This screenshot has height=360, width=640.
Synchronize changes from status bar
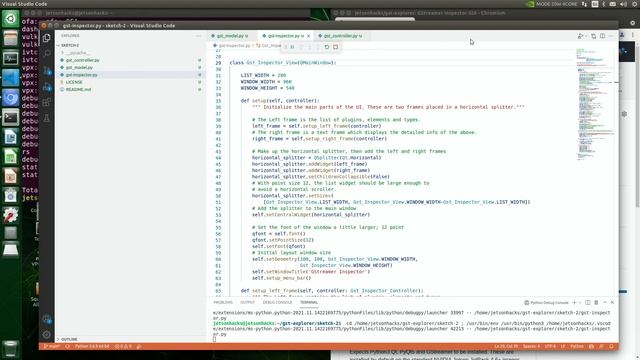coord(68,347)
